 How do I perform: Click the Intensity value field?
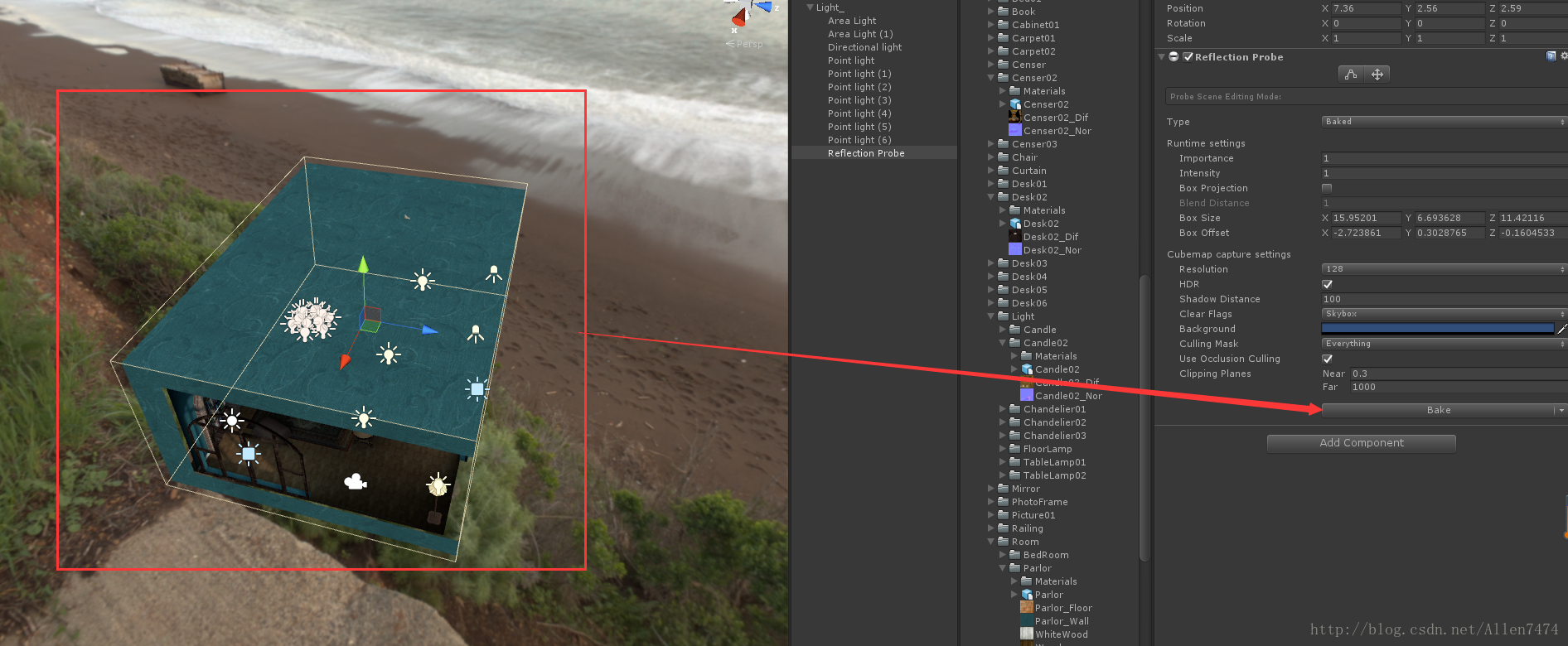pyautogui.click(x=1444, y=173)
